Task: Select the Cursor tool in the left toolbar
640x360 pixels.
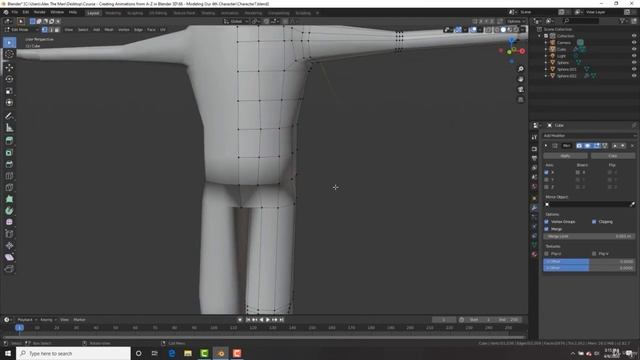Action: [x=9, y=54]
